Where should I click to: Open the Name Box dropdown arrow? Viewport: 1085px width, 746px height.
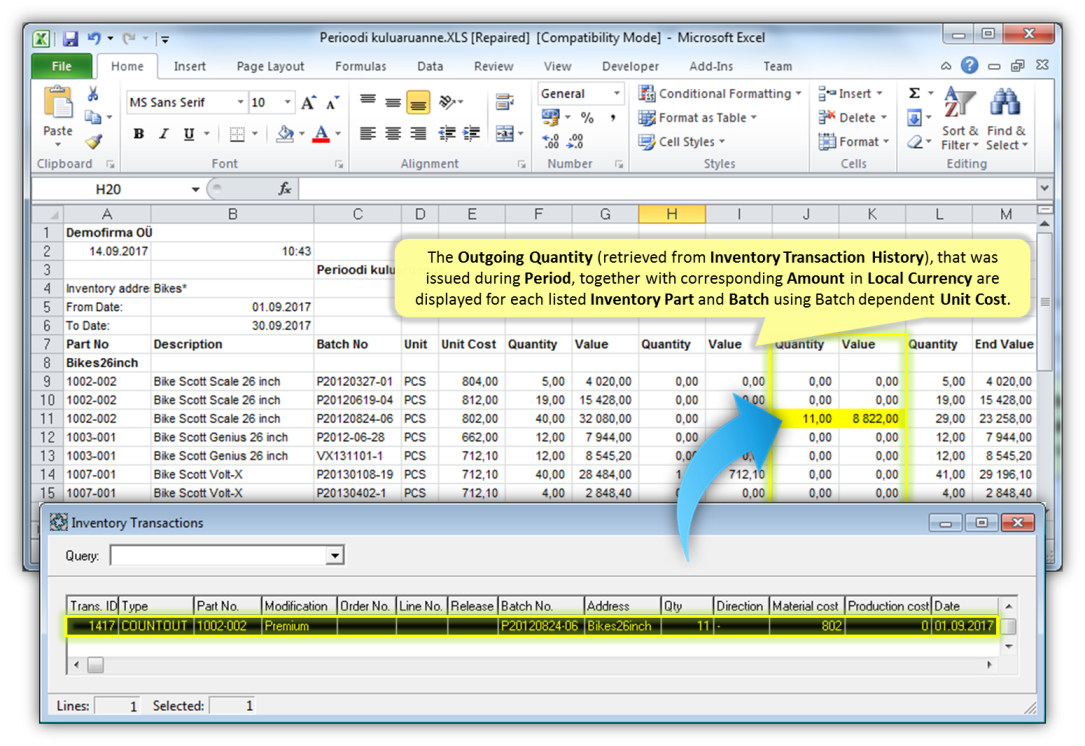click(x=195, y=189)
